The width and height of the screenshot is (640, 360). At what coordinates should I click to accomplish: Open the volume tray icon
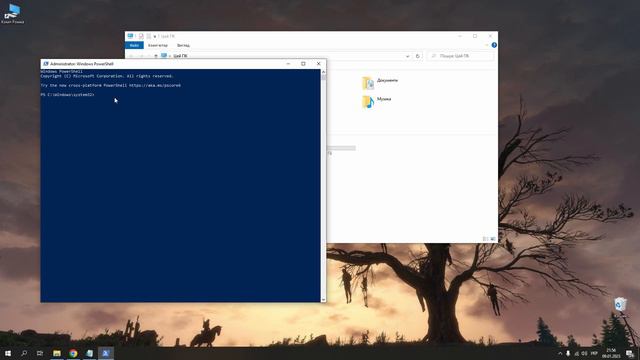tap(584, 353)
